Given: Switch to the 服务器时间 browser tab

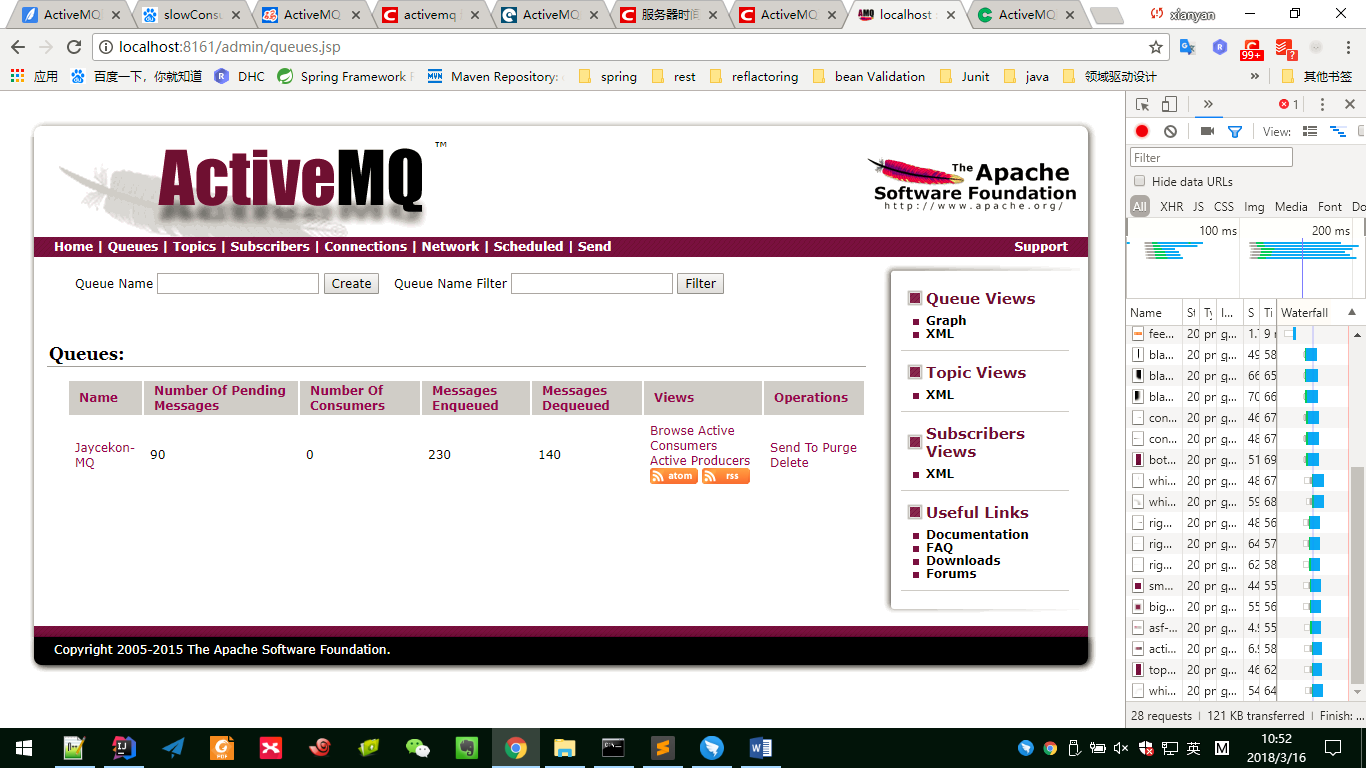Looking at the screenshot, I should point(669,15).
